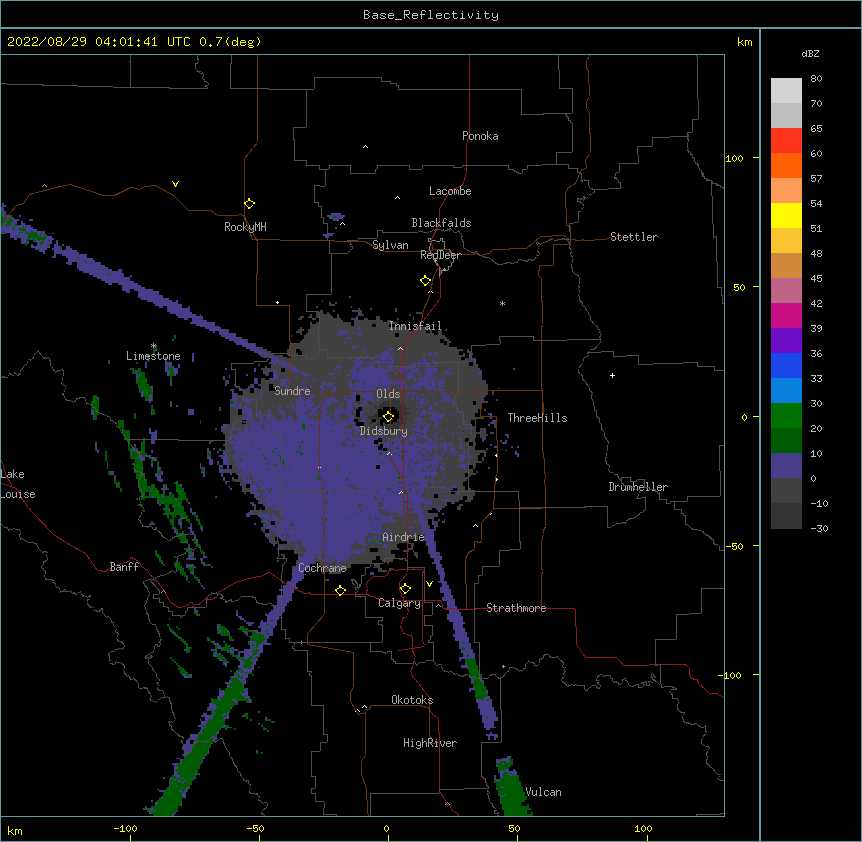Click the Sundre label
Viewport: 862px width, 842px height.
pos(292,391)
